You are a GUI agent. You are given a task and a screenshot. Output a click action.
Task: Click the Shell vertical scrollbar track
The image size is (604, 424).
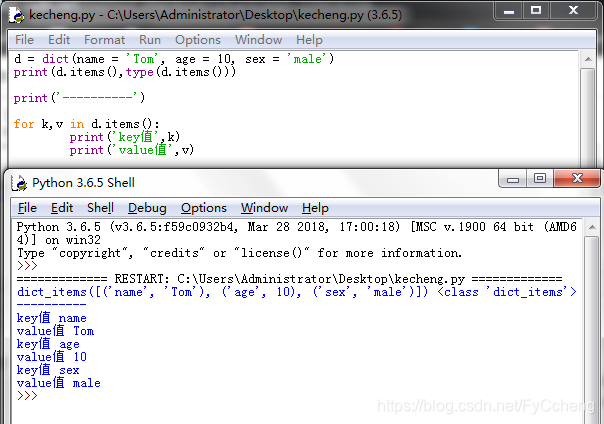coord(592,329)
